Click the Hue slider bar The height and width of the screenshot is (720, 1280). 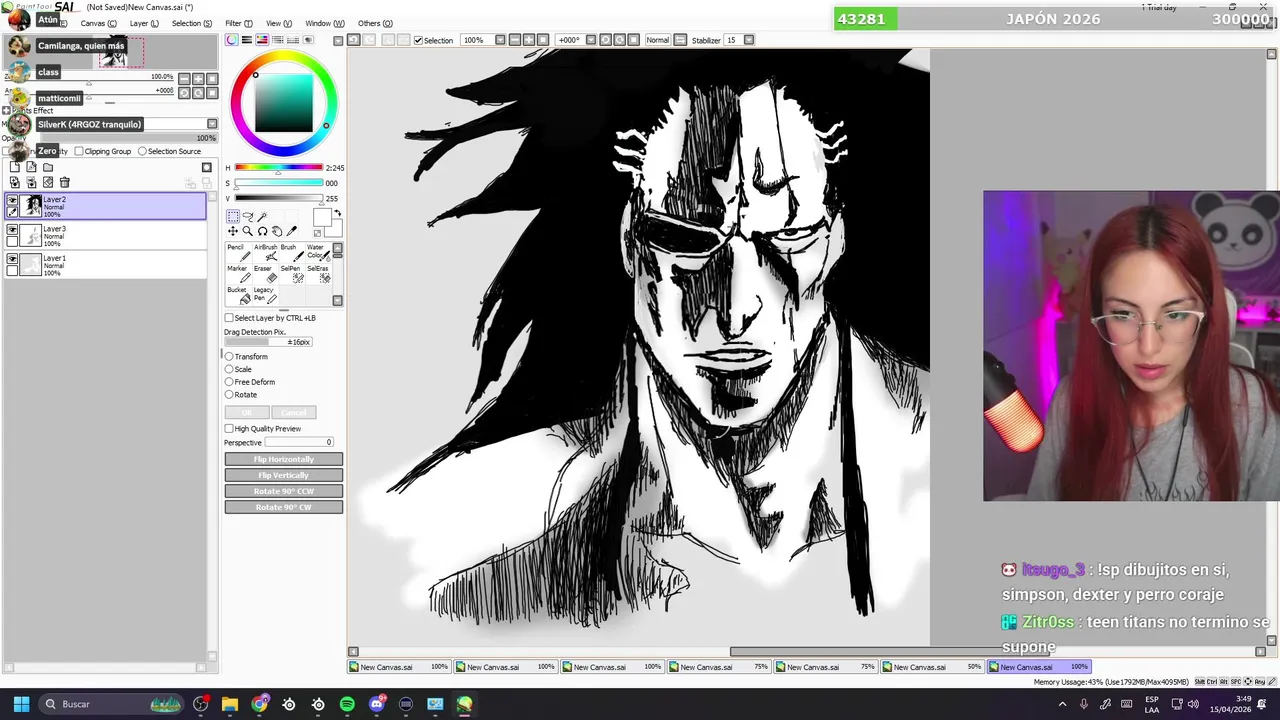278,168
